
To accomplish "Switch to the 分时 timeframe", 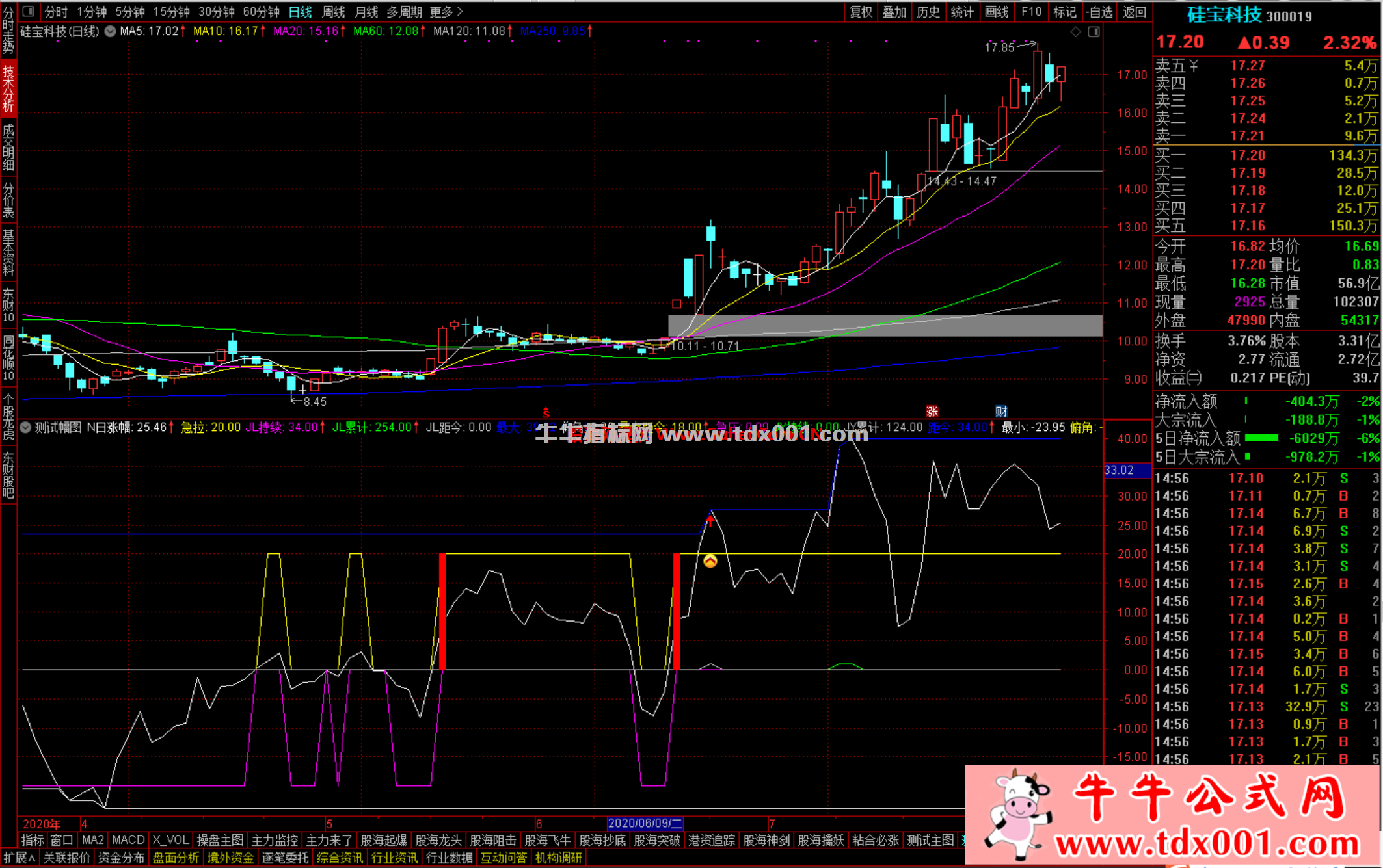I will pos(56,12).
